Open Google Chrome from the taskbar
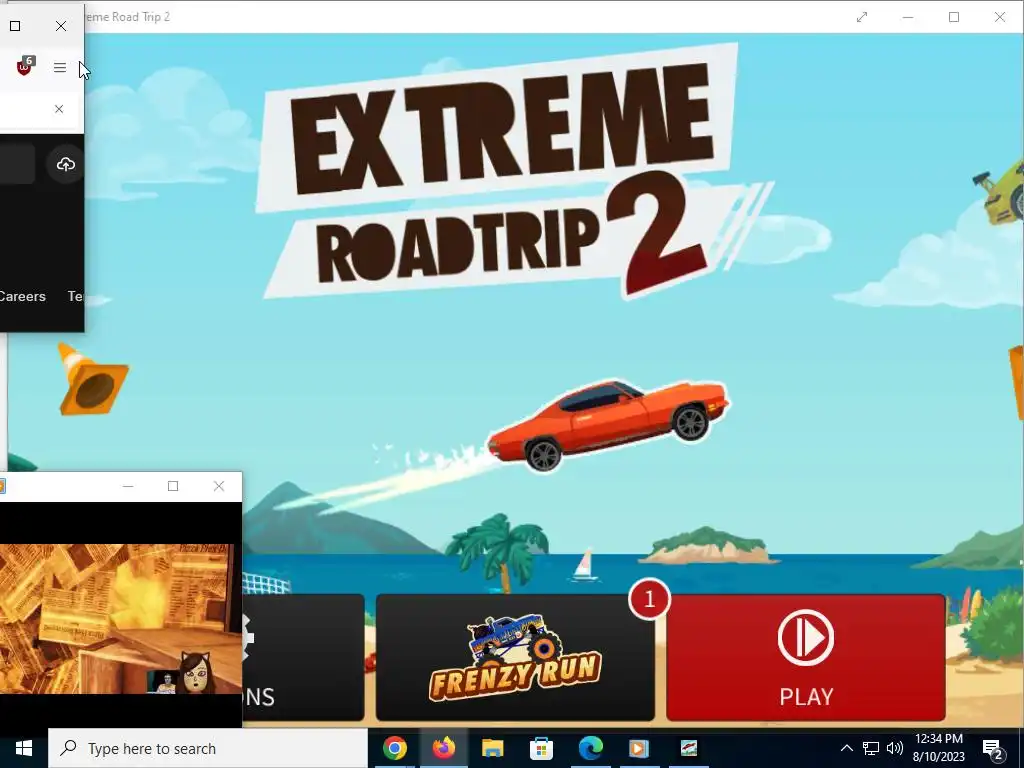 pos(394,748)
